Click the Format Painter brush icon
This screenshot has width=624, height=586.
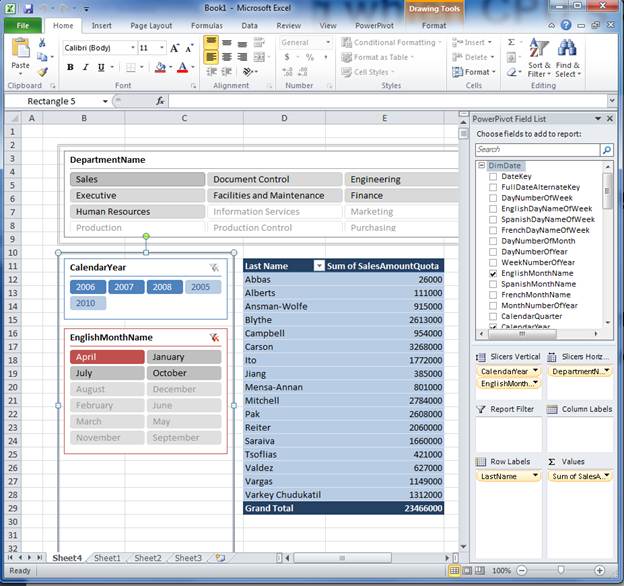pos(42,72)
